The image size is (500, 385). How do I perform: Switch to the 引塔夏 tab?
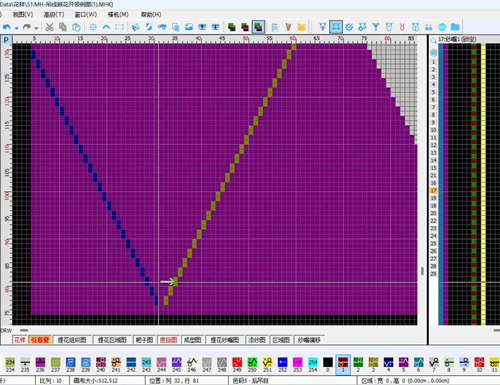[40, 340]
